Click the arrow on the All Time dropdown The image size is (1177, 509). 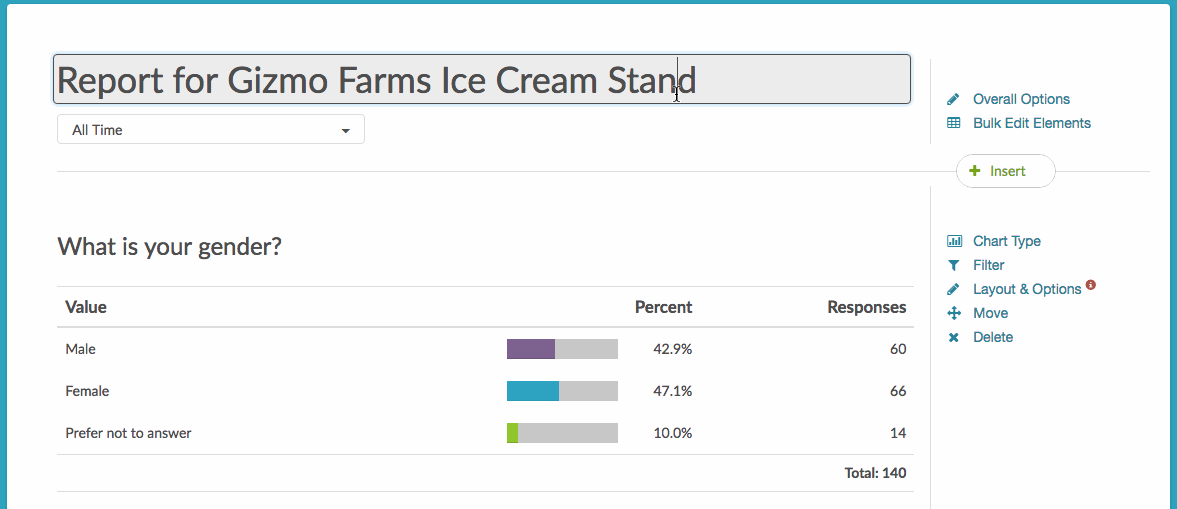pyautogui.click(x=345, y=131)
